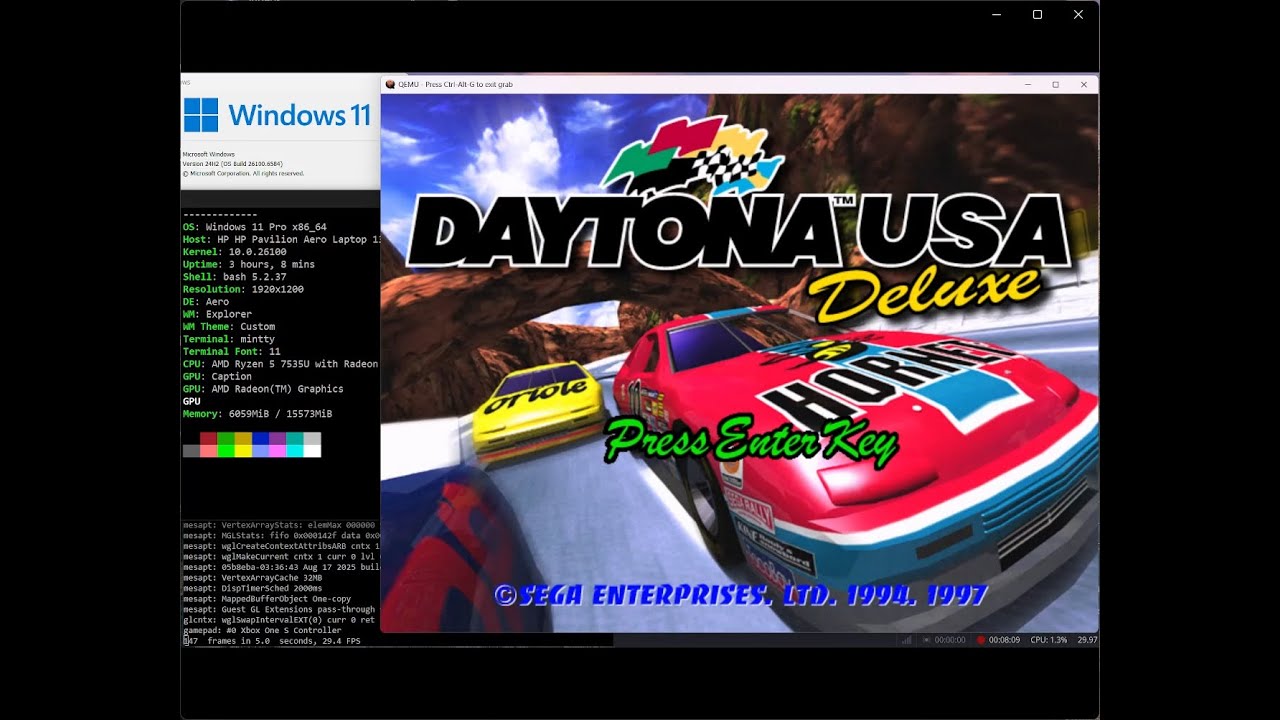1280x720 pixels.
Task: Click the 'OS: Windows 11 Pro x86_64' line
Action: pyautogui.click(x=255, y=227)
